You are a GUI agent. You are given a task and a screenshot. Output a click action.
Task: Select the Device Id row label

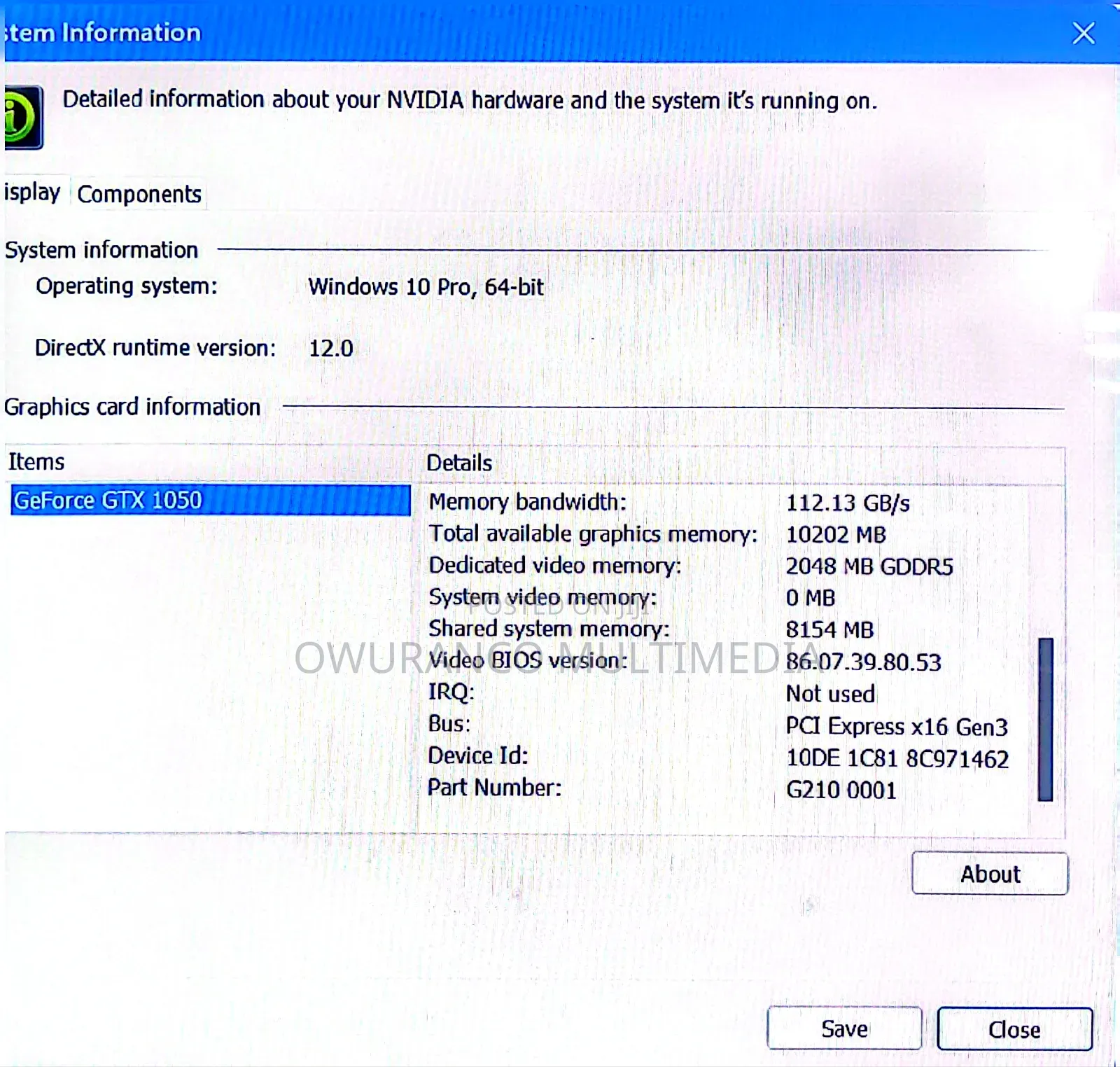point(478,755)
